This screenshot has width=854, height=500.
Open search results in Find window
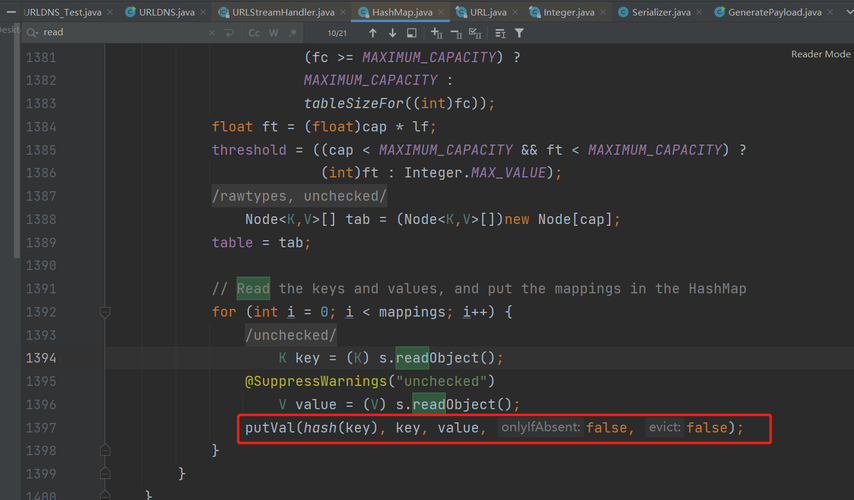tap(412, 33)
